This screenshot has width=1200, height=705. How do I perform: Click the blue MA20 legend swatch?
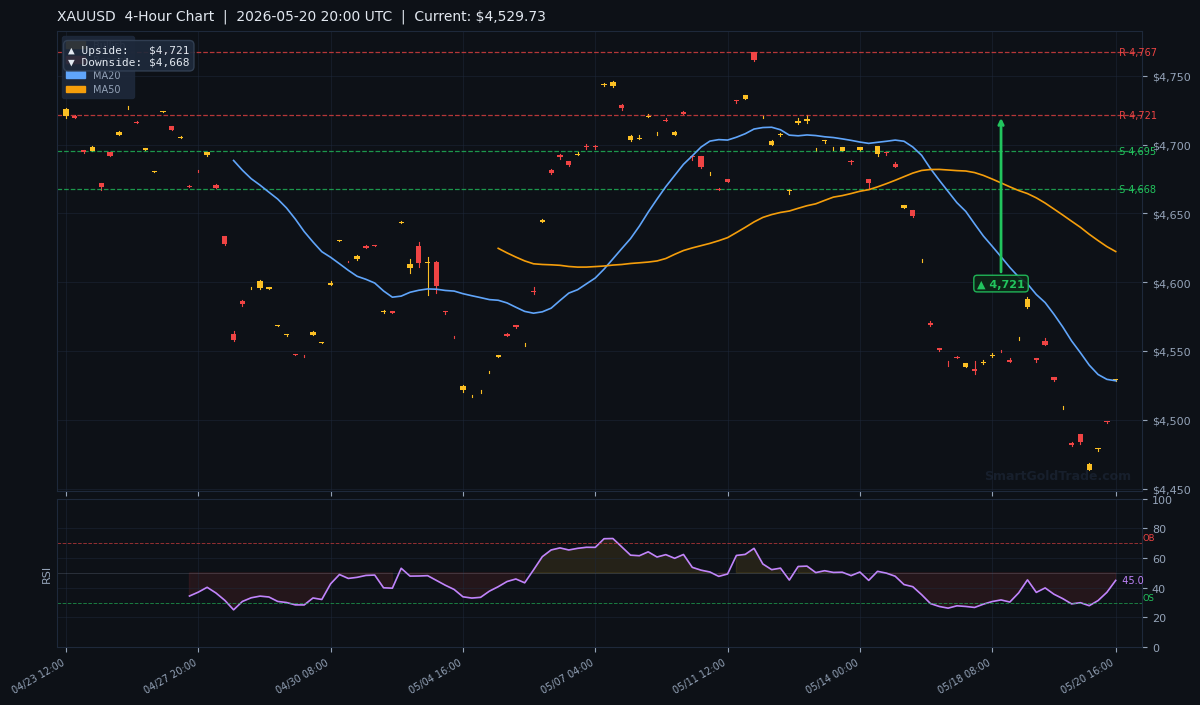tap(76, 75)
